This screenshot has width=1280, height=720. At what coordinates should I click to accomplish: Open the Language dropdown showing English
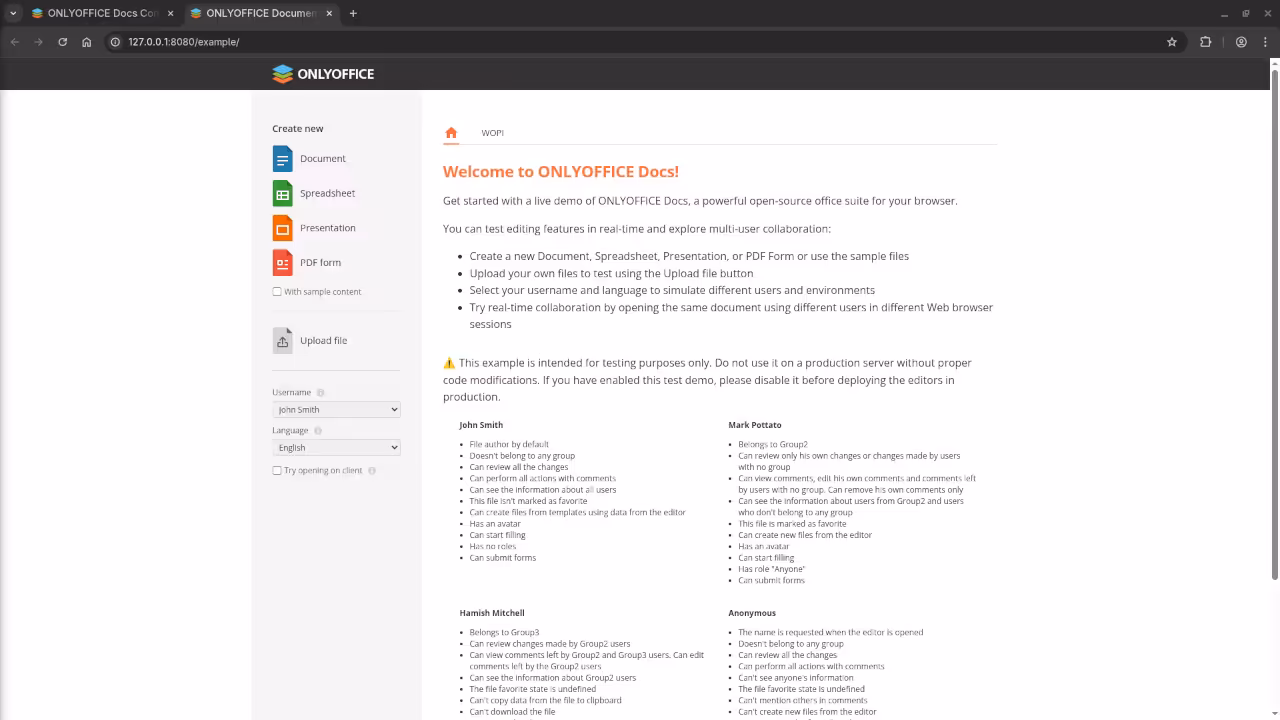(x=336, y=447)
